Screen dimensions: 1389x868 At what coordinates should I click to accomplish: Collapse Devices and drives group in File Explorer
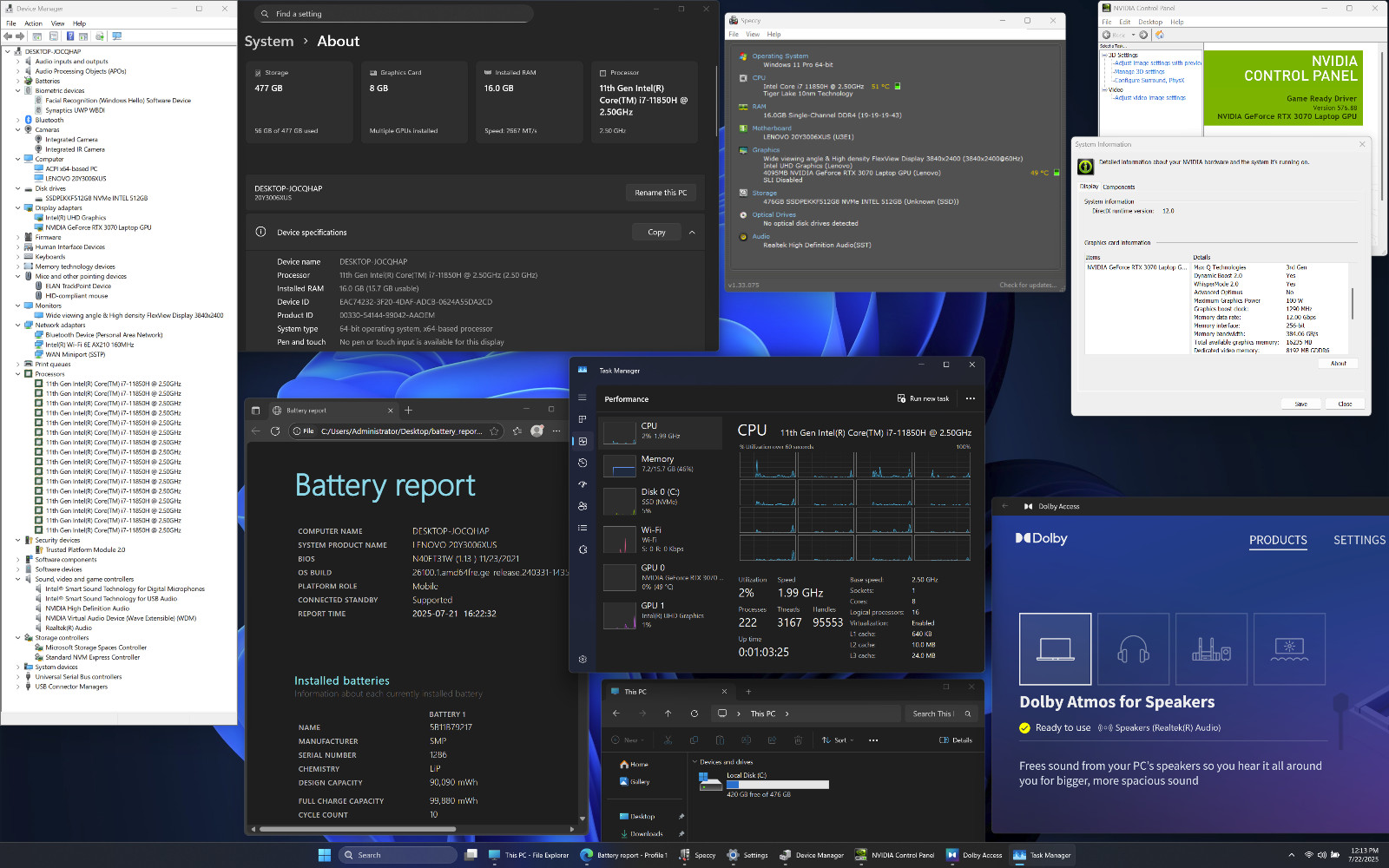pyautogui.click(x=695, y=762)
